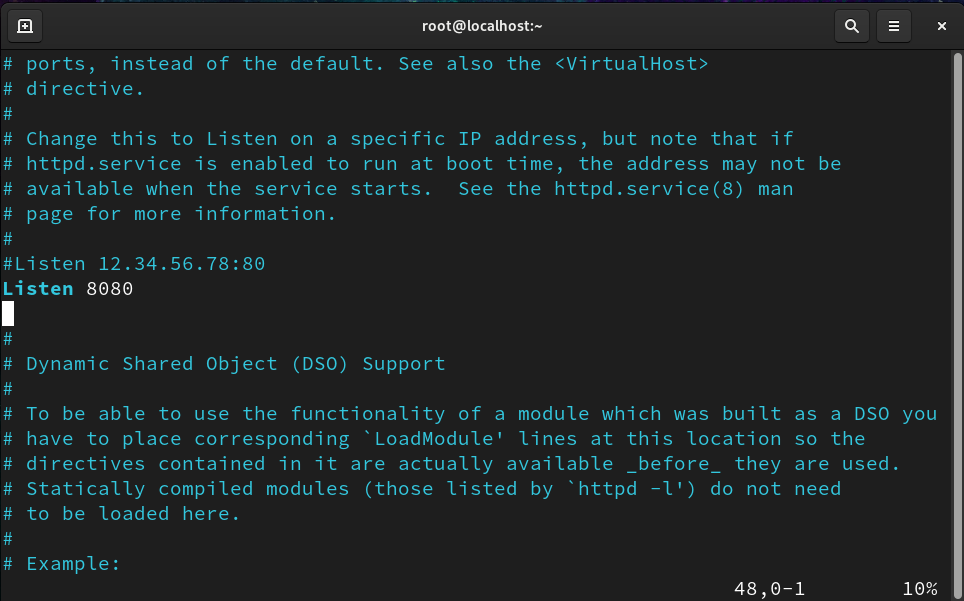Image resolution: width=964 pixels, height=601 pixels.
Task: Close the terminal window
Action: tap(941, 26)
